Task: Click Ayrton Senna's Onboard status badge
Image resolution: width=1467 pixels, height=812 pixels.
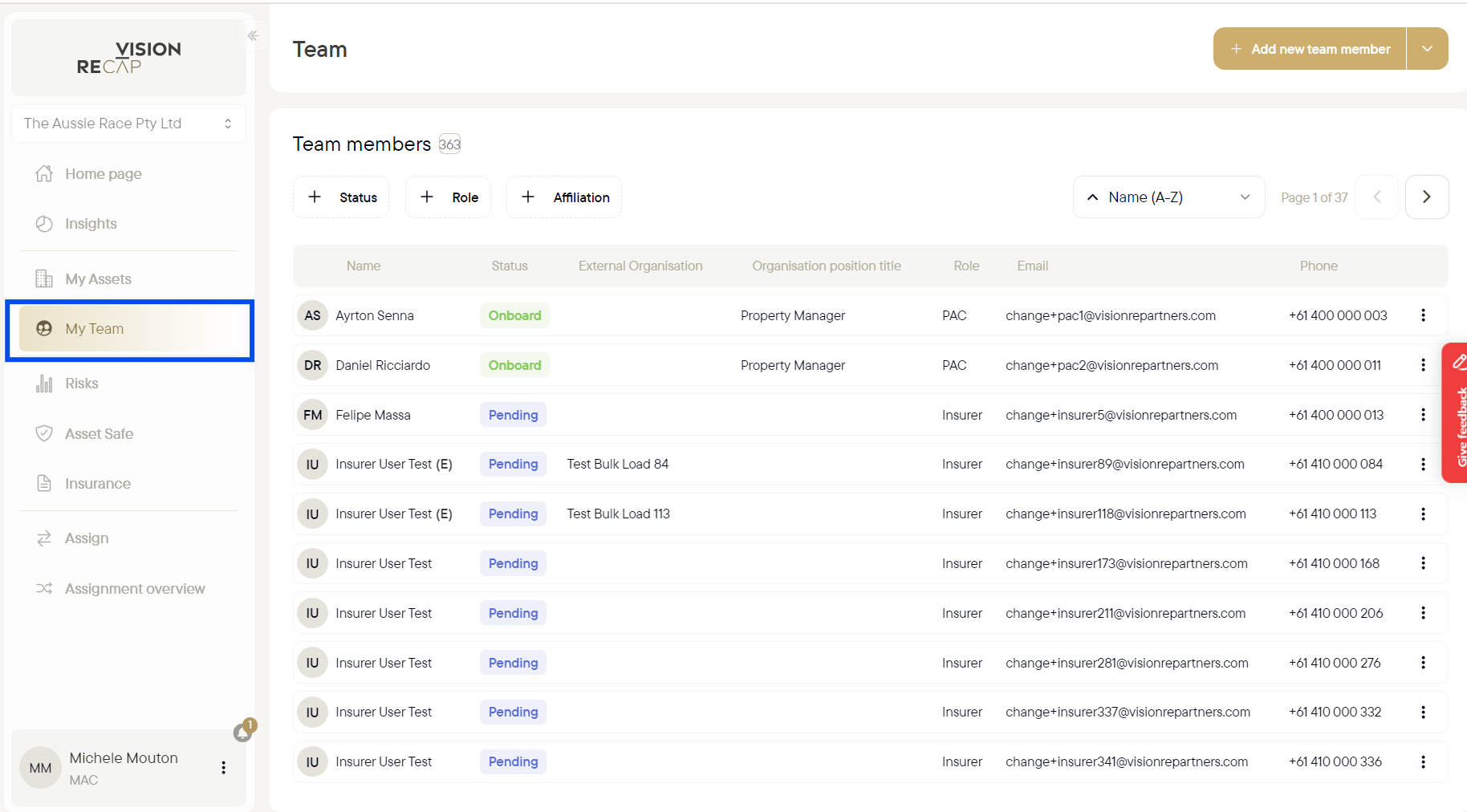Action: (514, 315)
